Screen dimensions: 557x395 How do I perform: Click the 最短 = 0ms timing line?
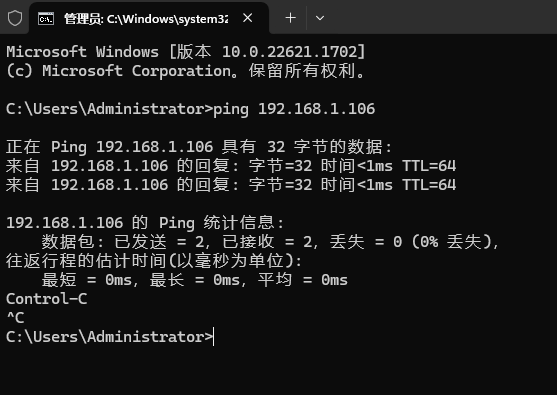(x=195, y=280)
